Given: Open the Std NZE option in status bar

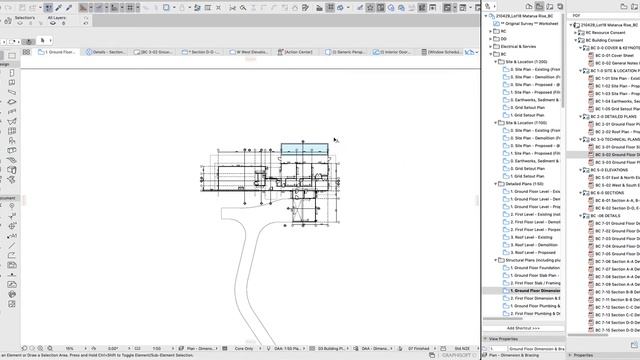Looking at the screenshot, I should point(462,349).
